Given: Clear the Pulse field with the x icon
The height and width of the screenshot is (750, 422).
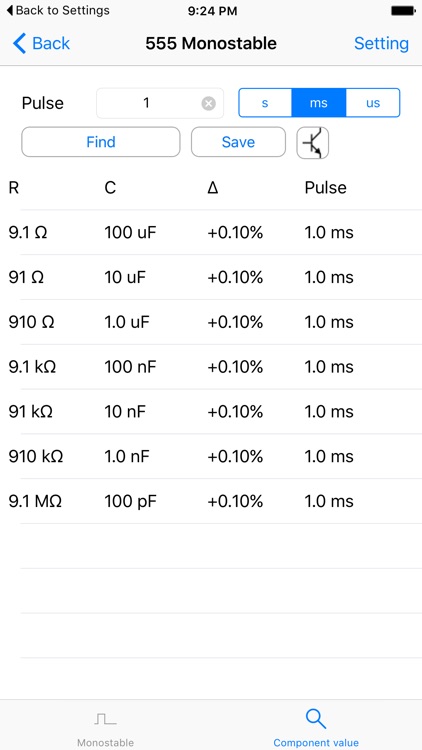Looking at the screenshot, I should tap(208, 103).
